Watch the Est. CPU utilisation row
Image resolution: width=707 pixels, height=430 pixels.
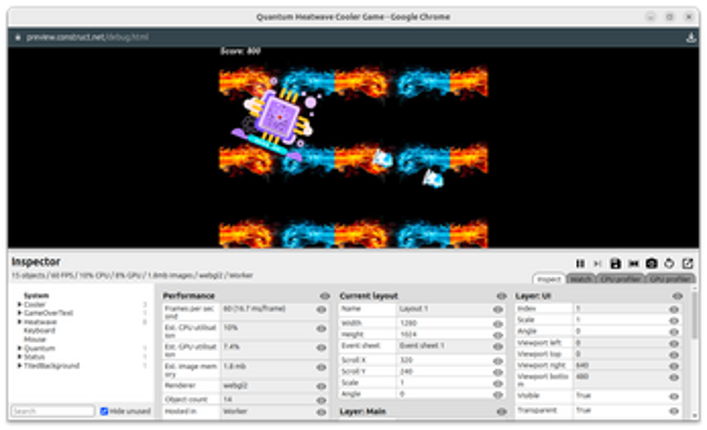tap(321, 329)
